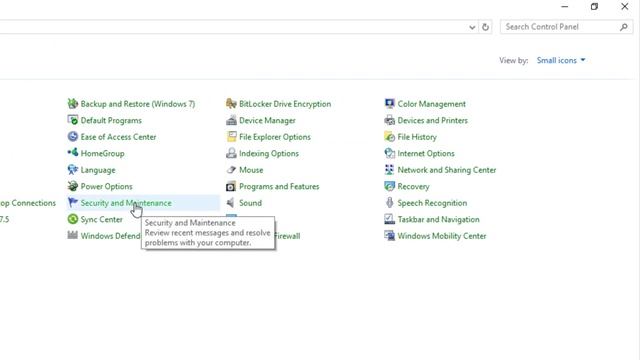Open Windows Mobility Center link
640x360 pixels.
pyautogui.click(x=442, y=236)
